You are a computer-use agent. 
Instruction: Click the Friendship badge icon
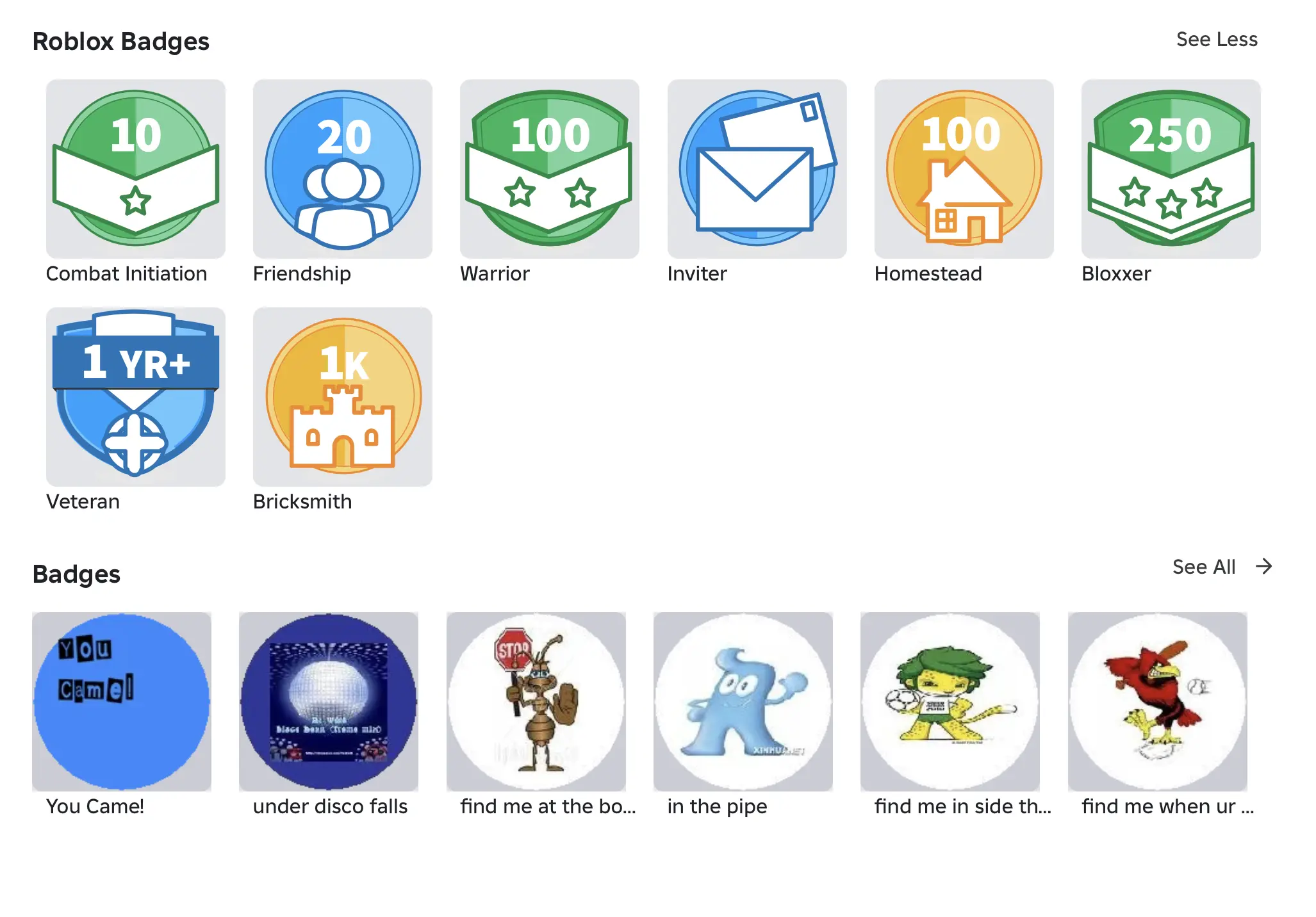342,168
